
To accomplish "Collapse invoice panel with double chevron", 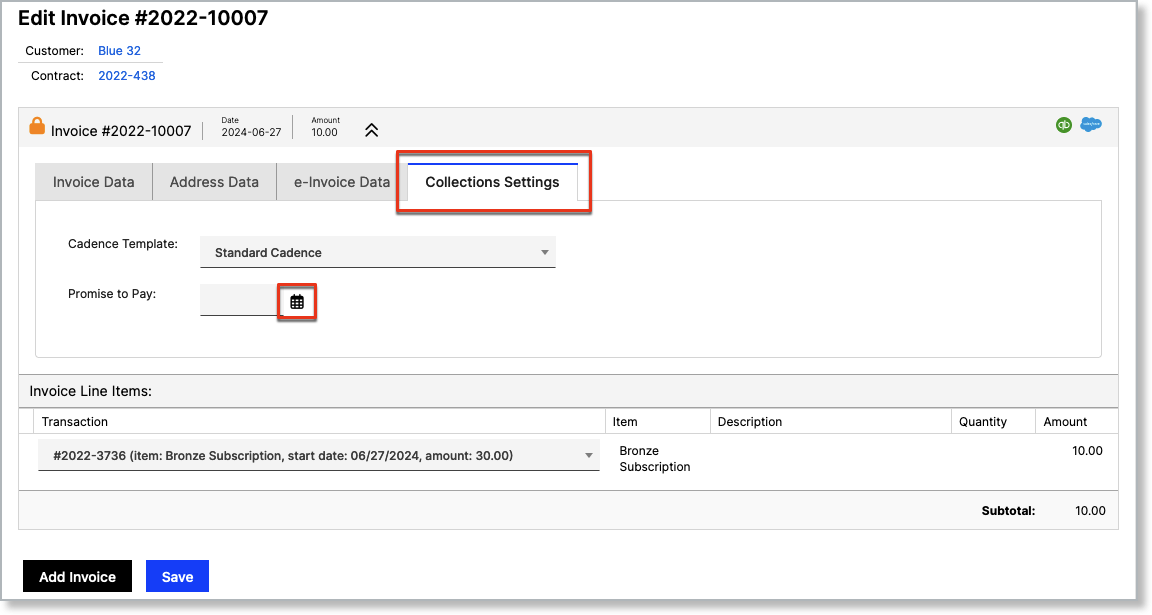I will [372, 130].
